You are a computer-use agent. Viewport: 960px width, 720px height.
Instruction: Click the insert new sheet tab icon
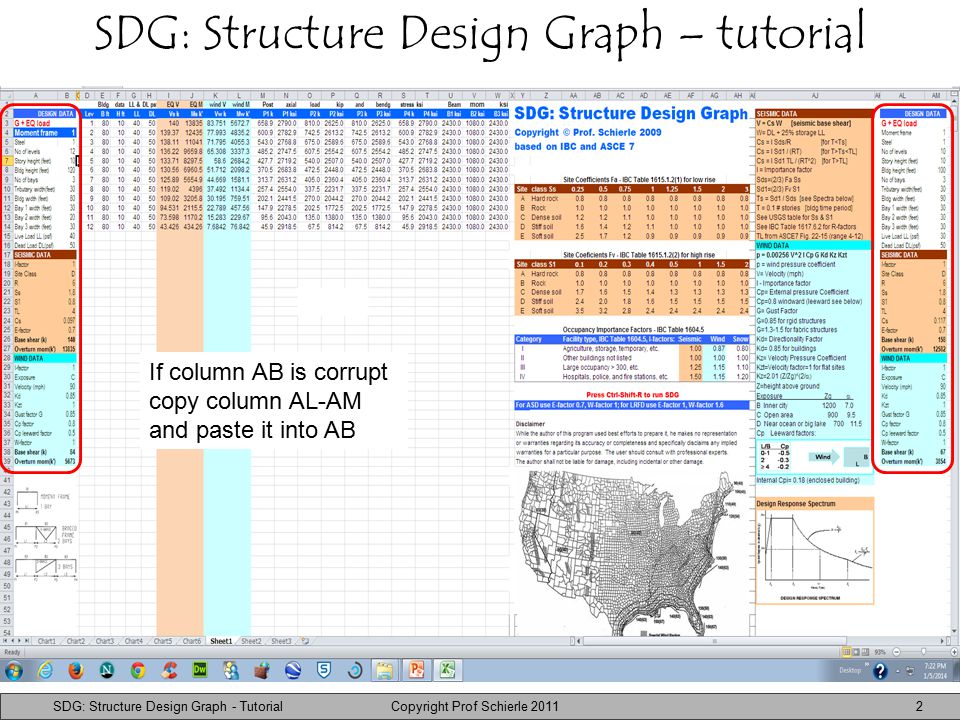click(x=305, y=641)
